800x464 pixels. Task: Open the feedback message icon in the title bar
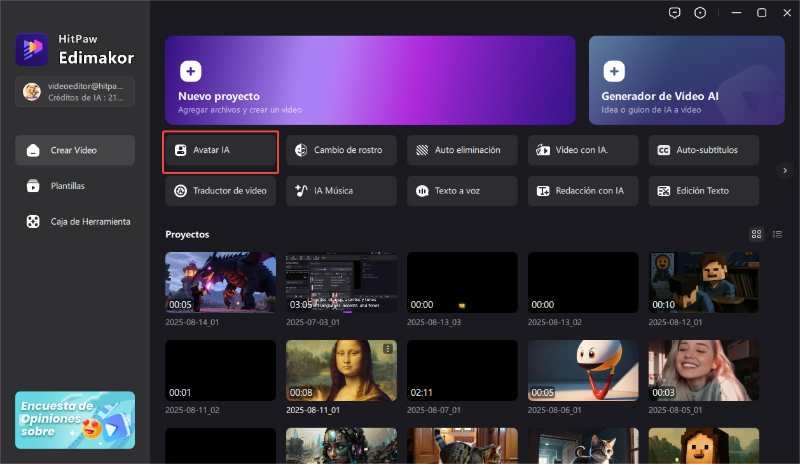coord(674,13)
